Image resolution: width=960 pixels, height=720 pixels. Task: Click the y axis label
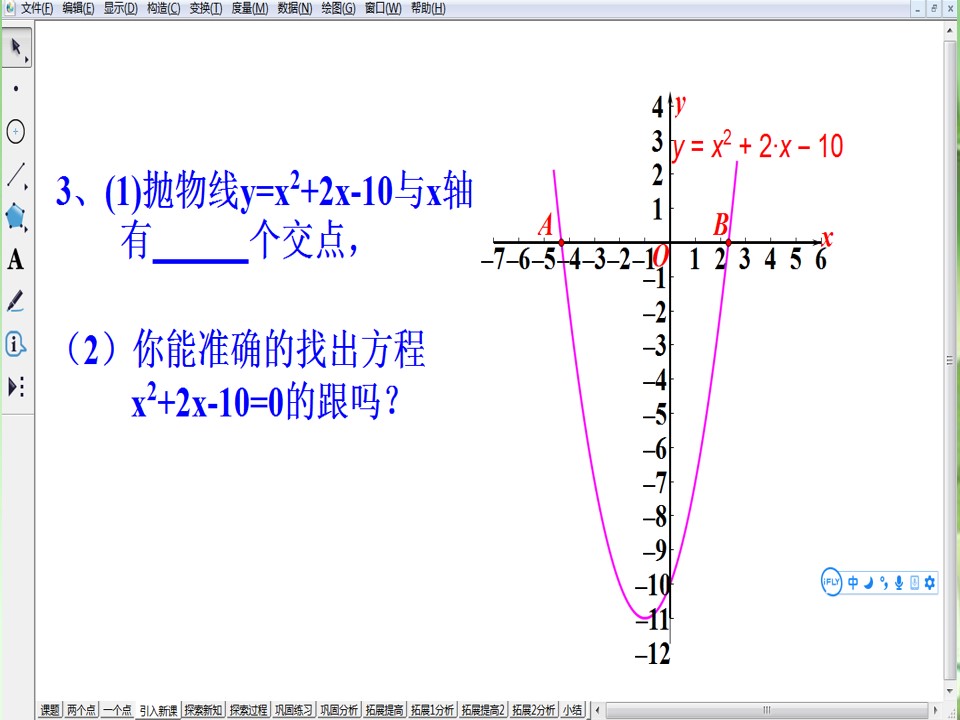(680, 107)
